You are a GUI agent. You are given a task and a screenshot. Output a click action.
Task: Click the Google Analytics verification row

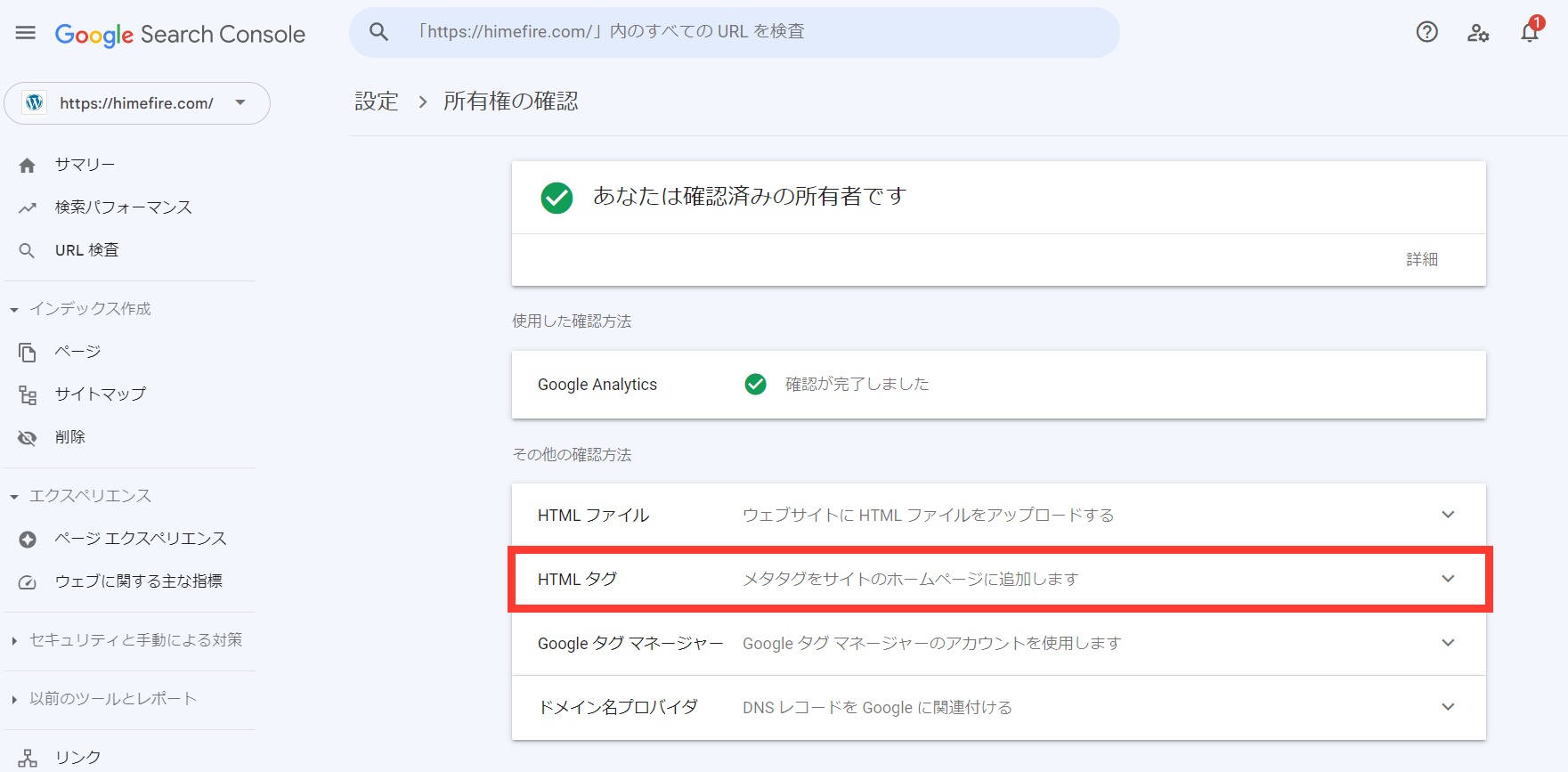click(x=998, y=385)
